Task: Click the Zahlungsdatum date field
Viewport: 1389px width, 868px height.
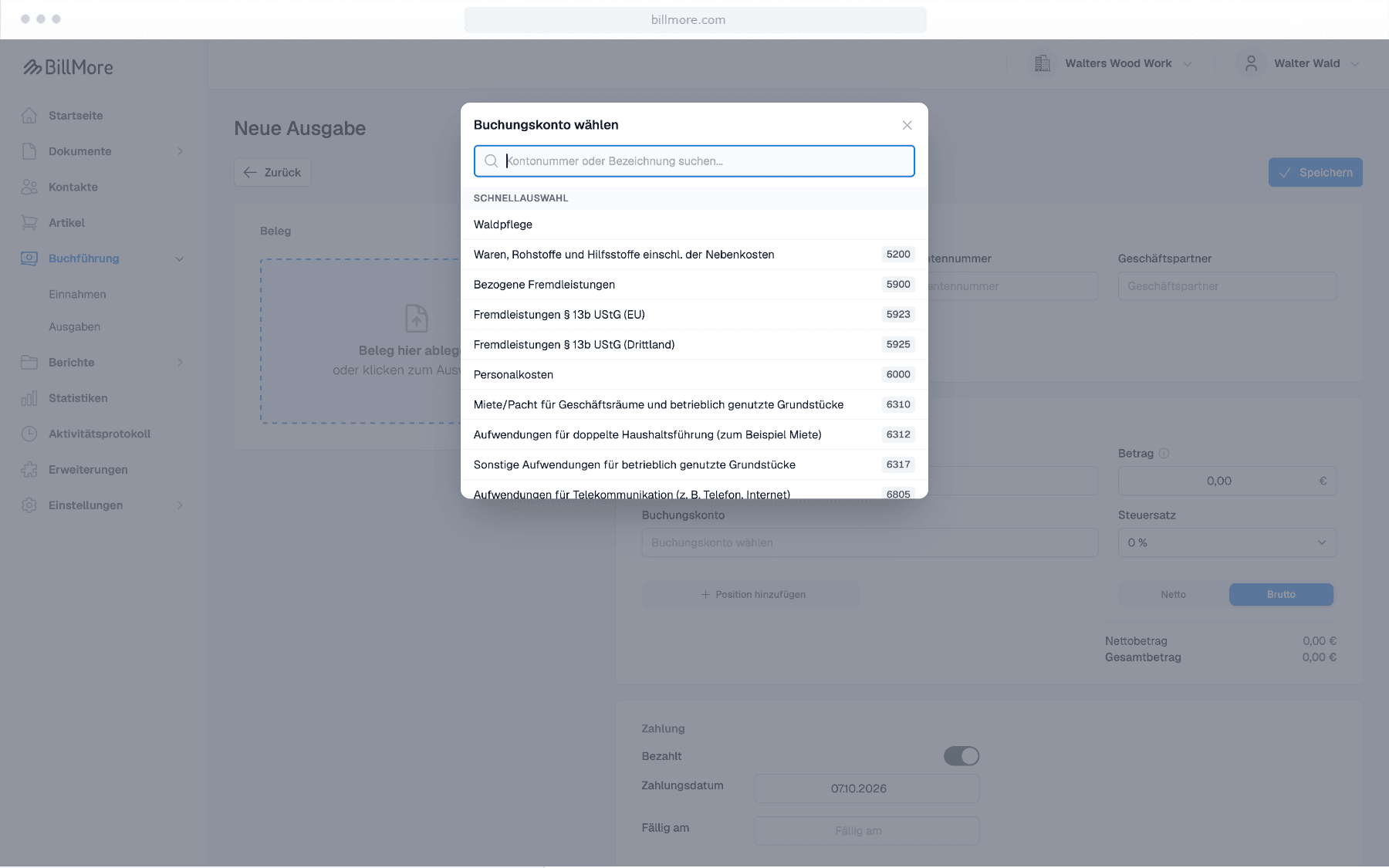Action: click(867, 789)
